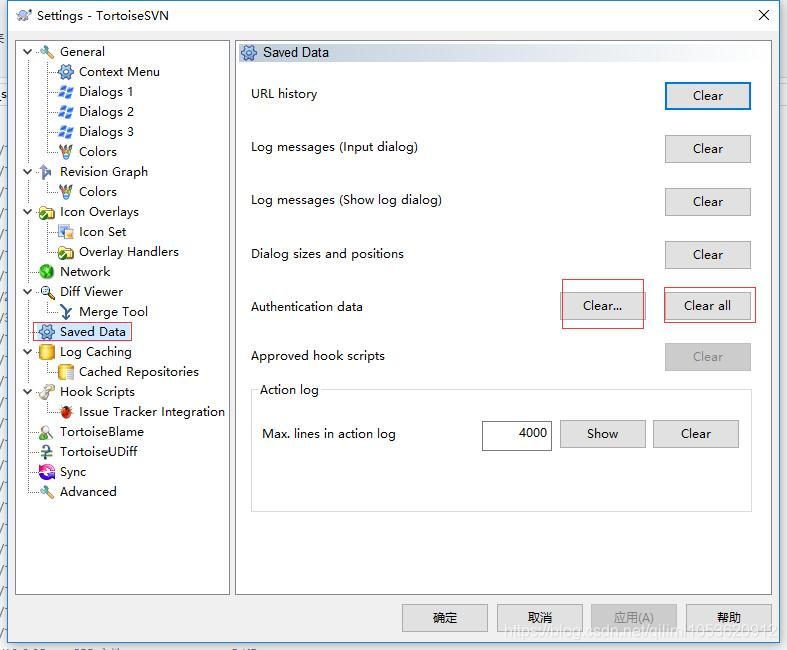Click the Saved Data header gear icon
The height and width of the screenshot is (650, 787).
(x=248, y=53)
